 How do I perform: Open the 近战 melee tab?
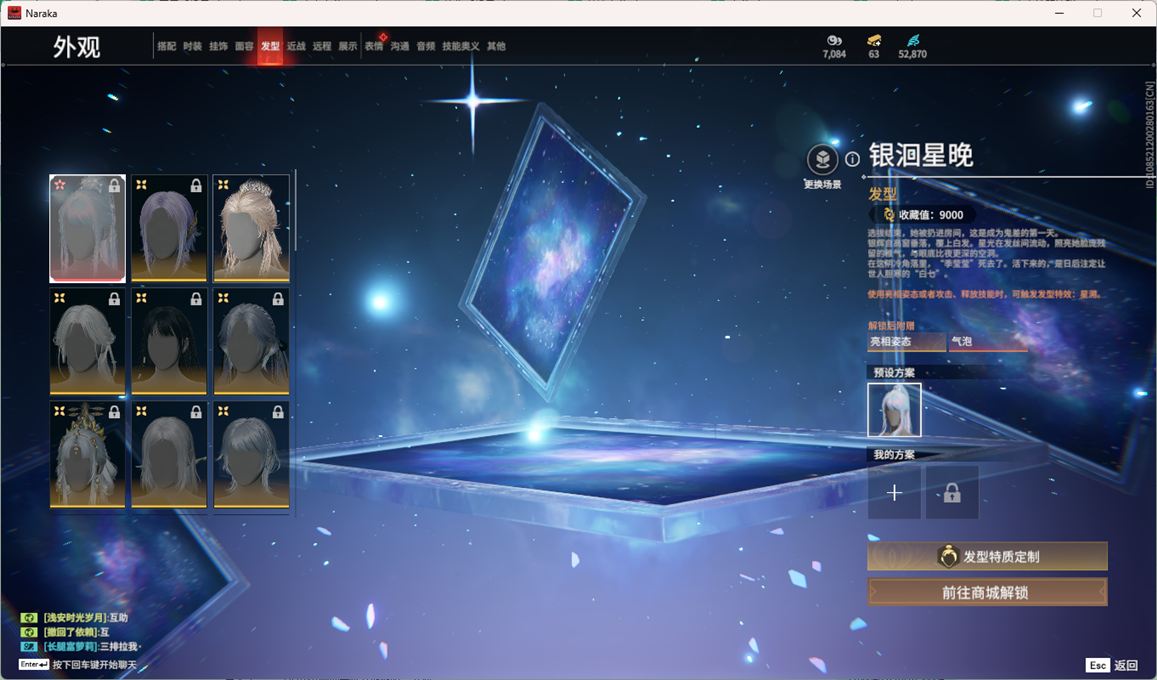tap(296, 46)
